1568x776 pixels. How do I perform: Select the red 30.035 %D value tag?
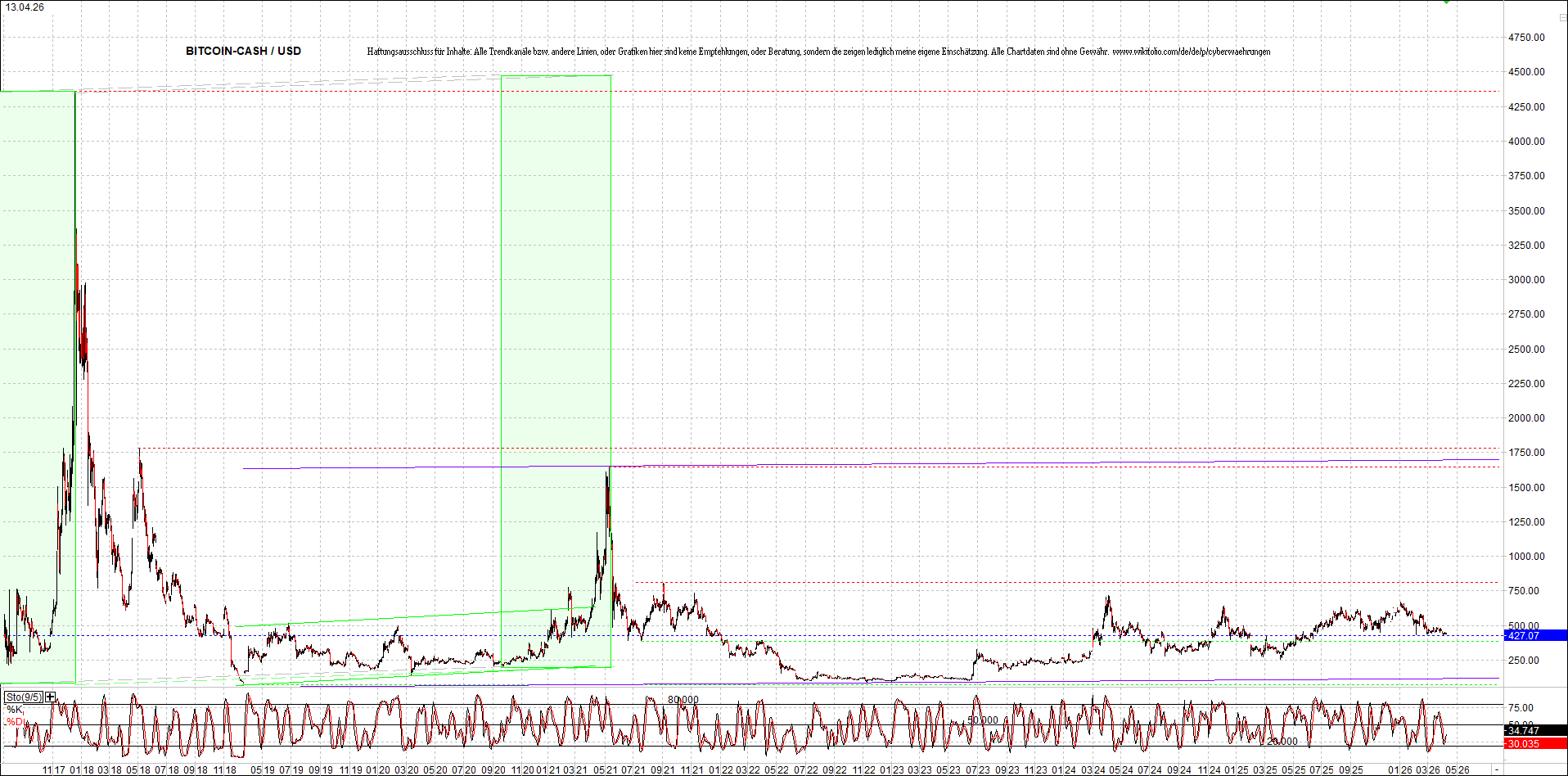click(x=1534, y=743)
